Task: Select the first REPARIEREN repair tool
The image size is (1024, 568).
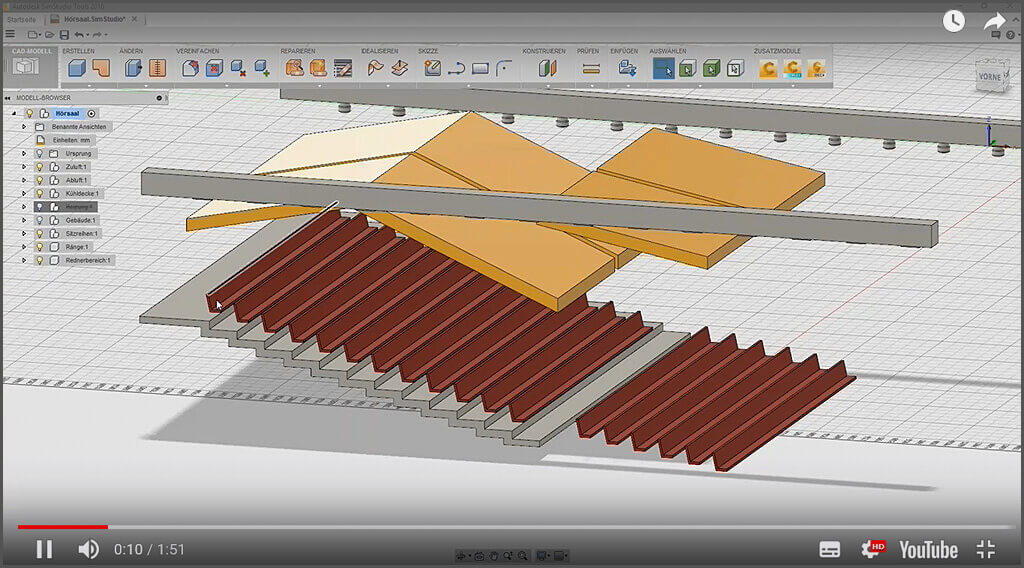Action: [295, 68]
